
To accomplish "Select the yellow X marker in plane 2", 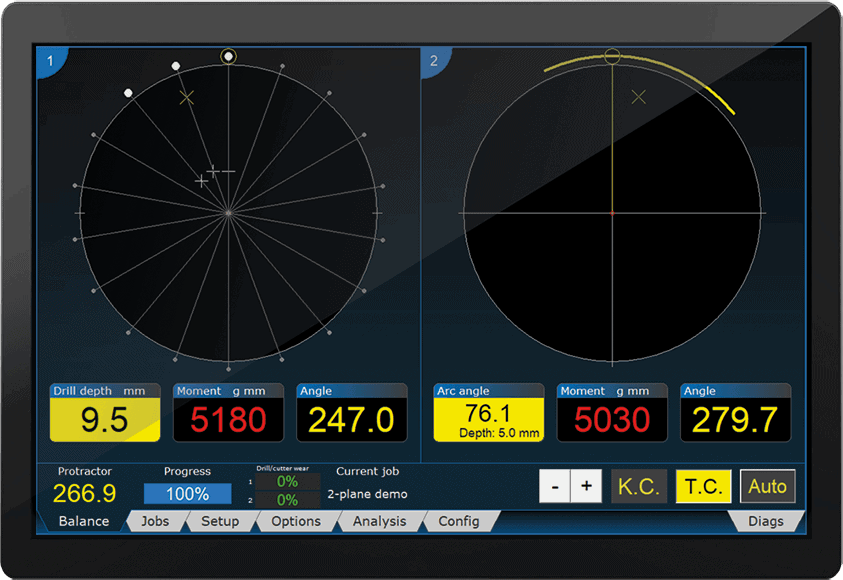I will click(x=639, y=96).
